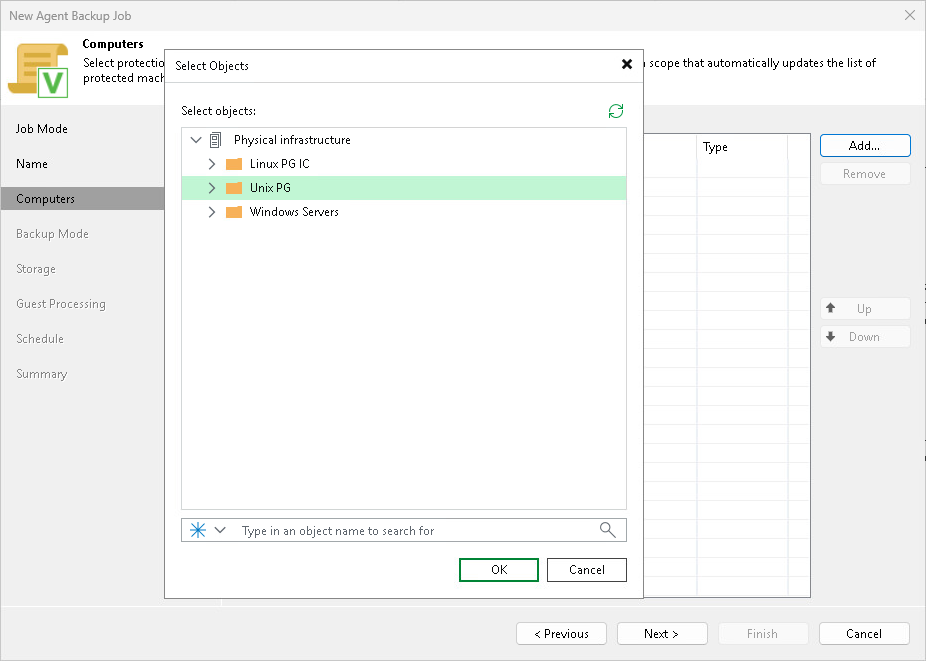Click the Type column header

tap(742, 147)
